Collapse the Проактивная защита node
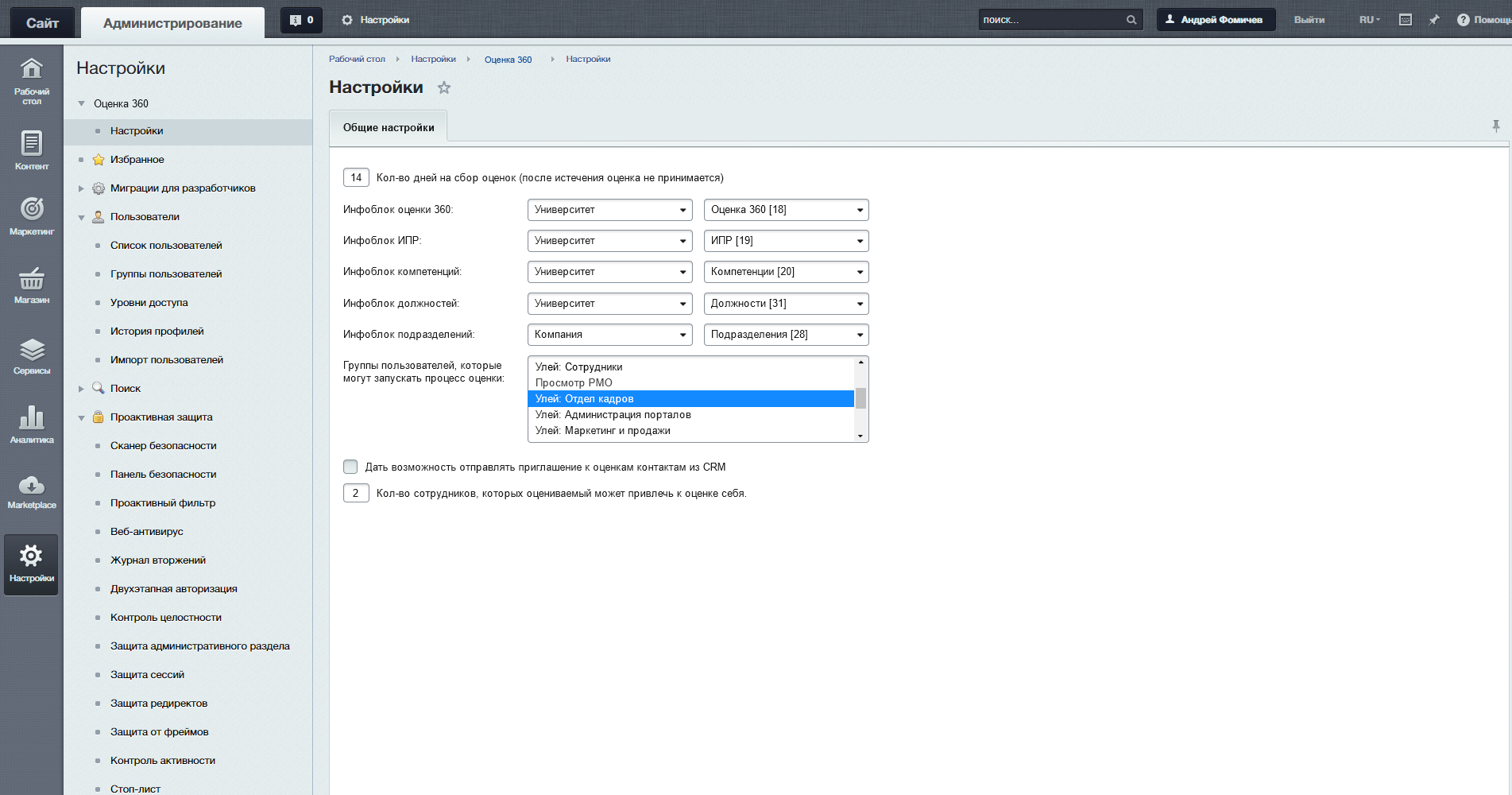1512x795 pixels. [x=81, y=417]
